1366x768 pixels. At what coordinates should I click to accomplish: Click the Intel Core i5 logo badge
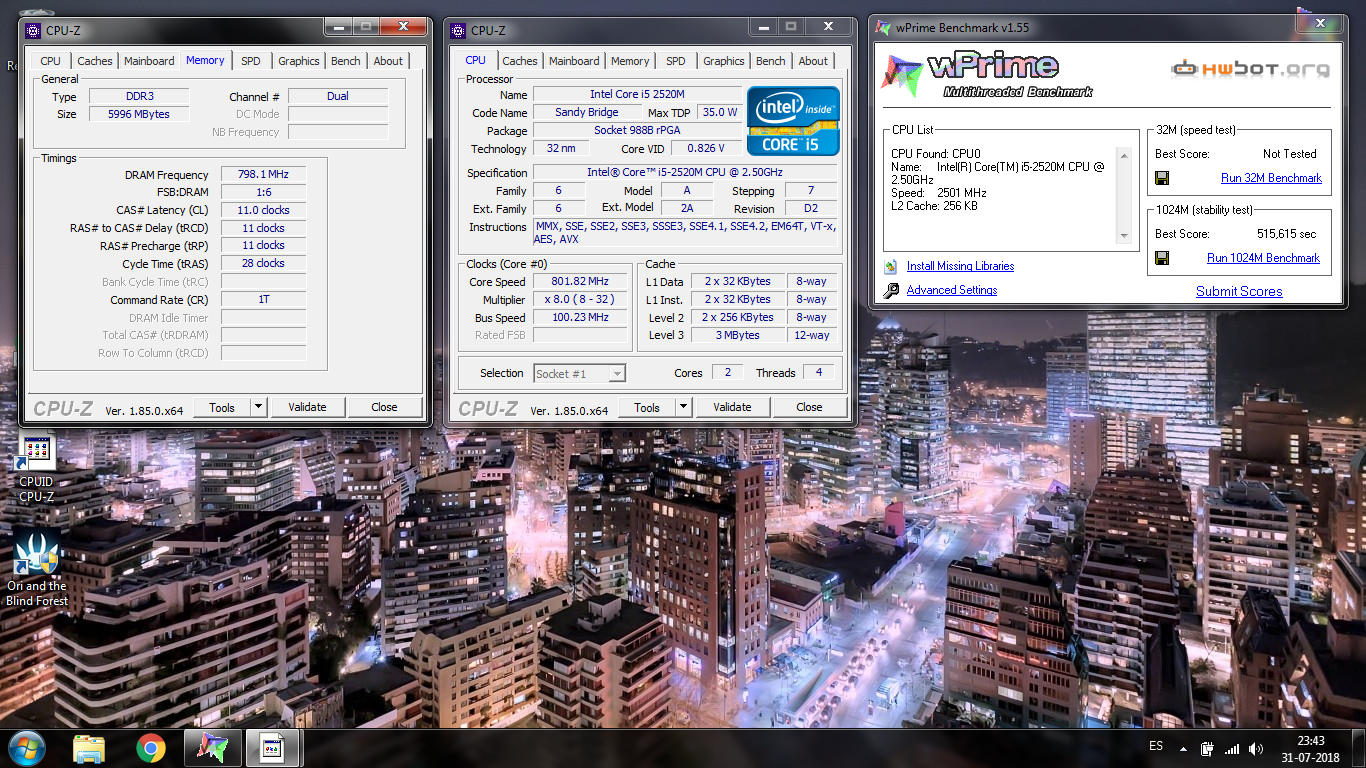(x=793, y=121)
